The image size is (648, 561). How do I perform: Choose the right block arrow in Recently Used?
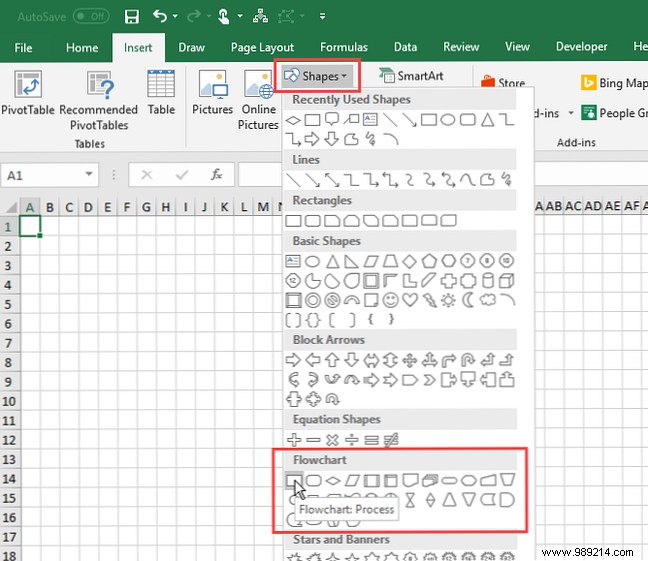[x=312, y=139]
